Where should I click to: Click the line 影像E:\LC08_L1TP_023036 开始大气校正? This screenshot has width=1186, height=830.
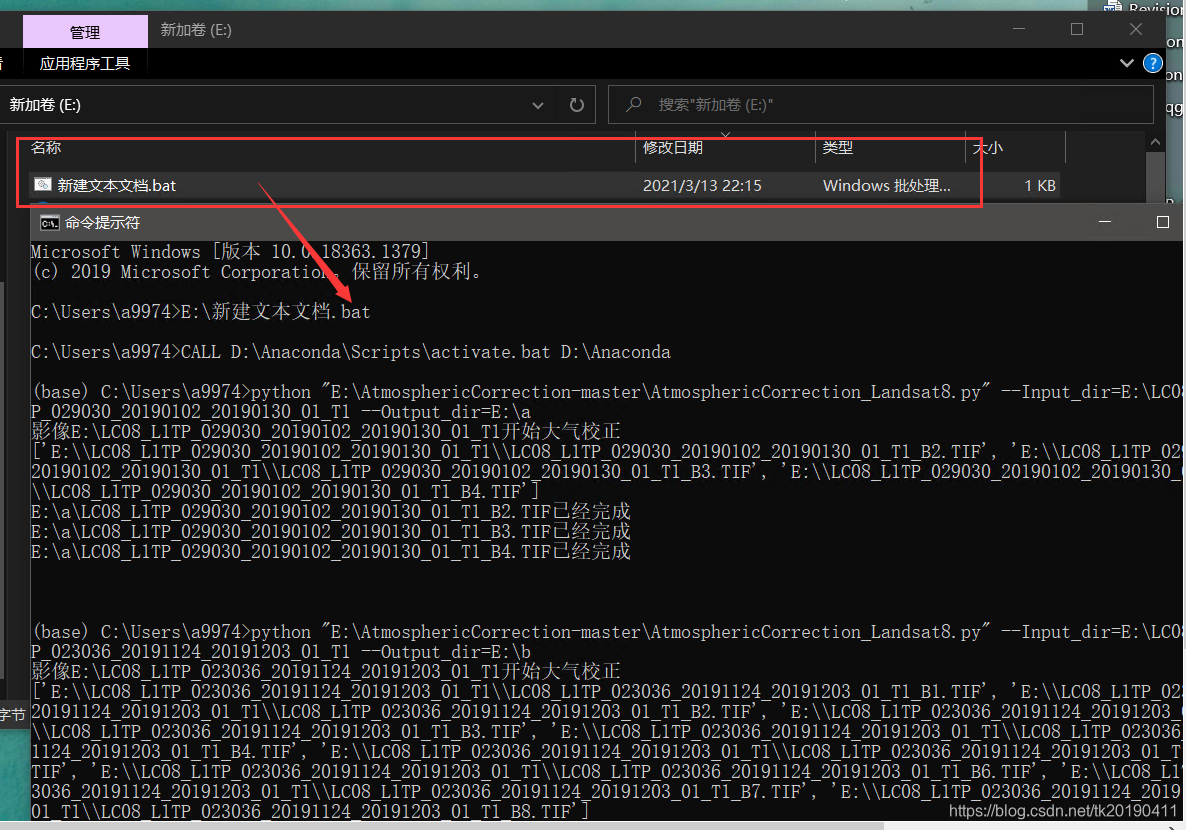[325, 671]
